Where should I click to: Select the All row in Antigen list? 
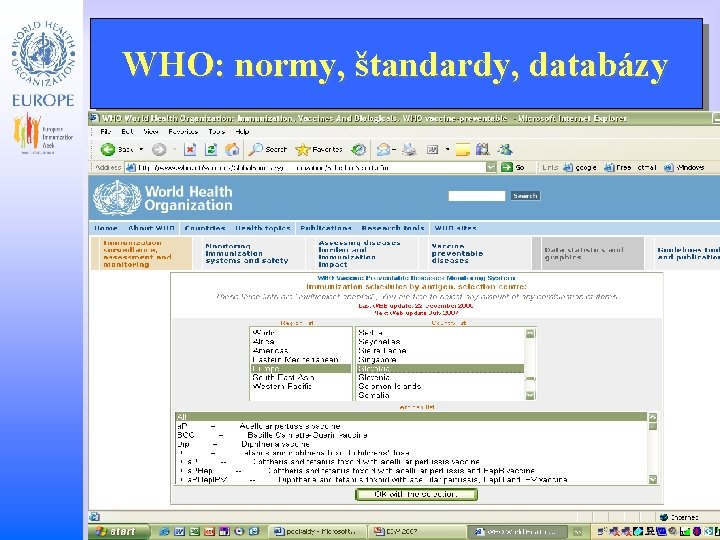pos(411,416)
